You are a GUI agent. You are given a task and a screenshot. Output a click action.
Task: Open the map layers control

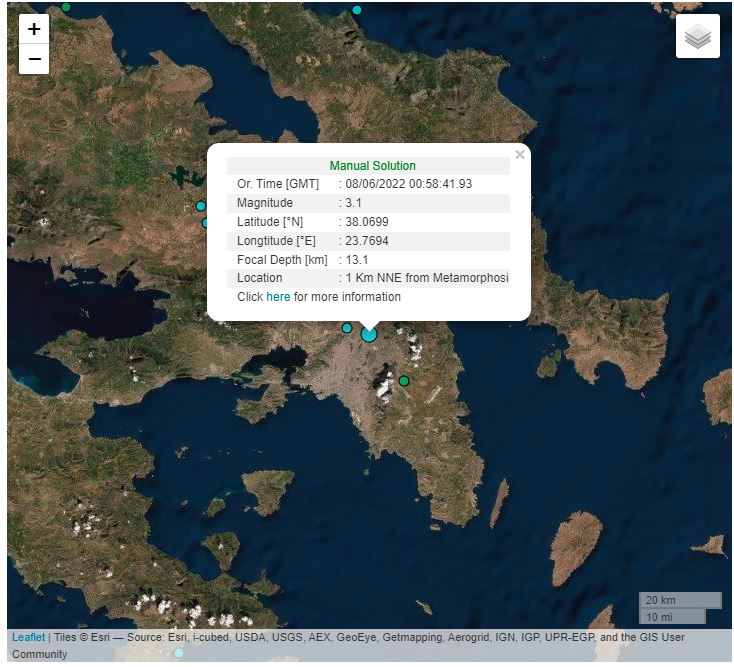point(697,36)
